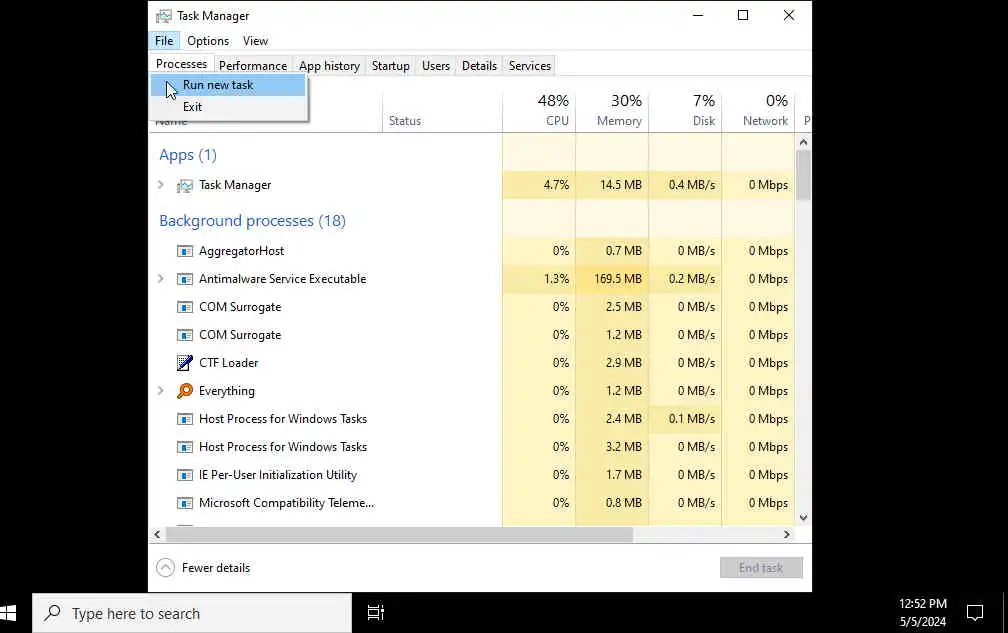Click the 169.5 MB memory value
Viewport: 1008px width, 633px height.
tap(618, 279)
